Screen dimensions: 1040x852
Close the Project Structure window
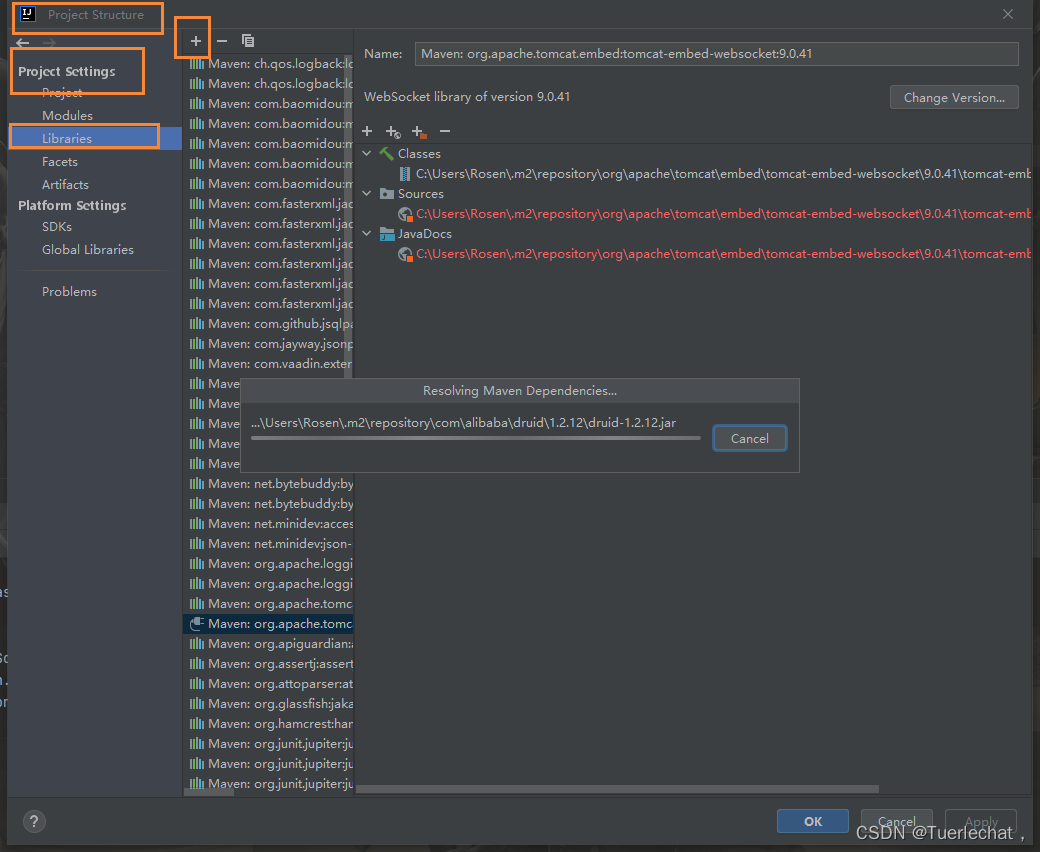(x=1008, y=14)
